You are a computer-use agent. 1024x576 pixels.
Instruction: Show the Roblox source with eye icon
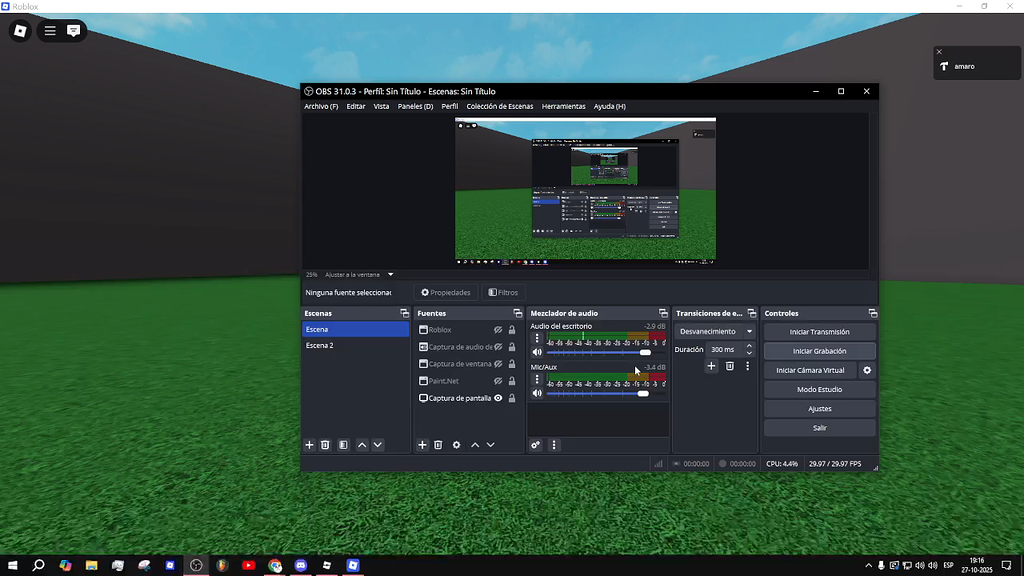pyautogui.click(x=498, y=330)
